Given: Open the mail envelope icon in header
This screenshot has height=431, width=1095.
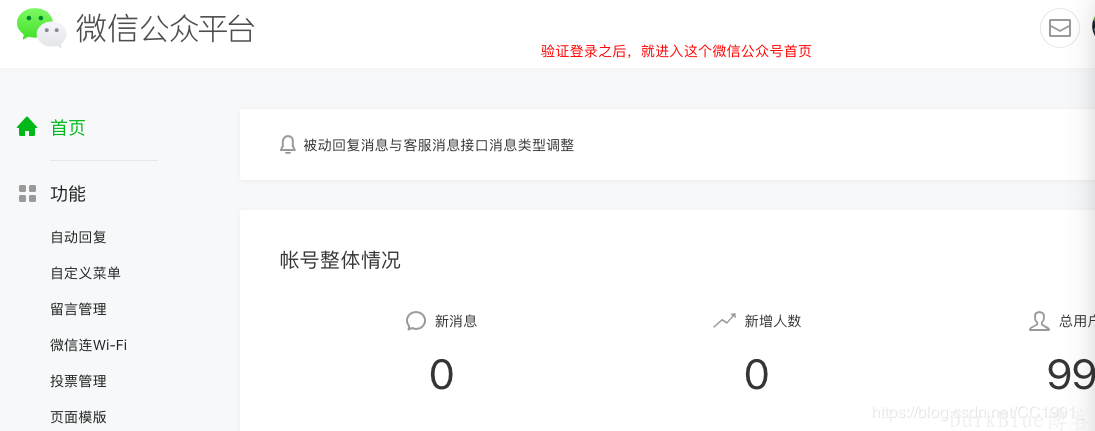Looking at the screenshot, I should [x=1059, y=28].
